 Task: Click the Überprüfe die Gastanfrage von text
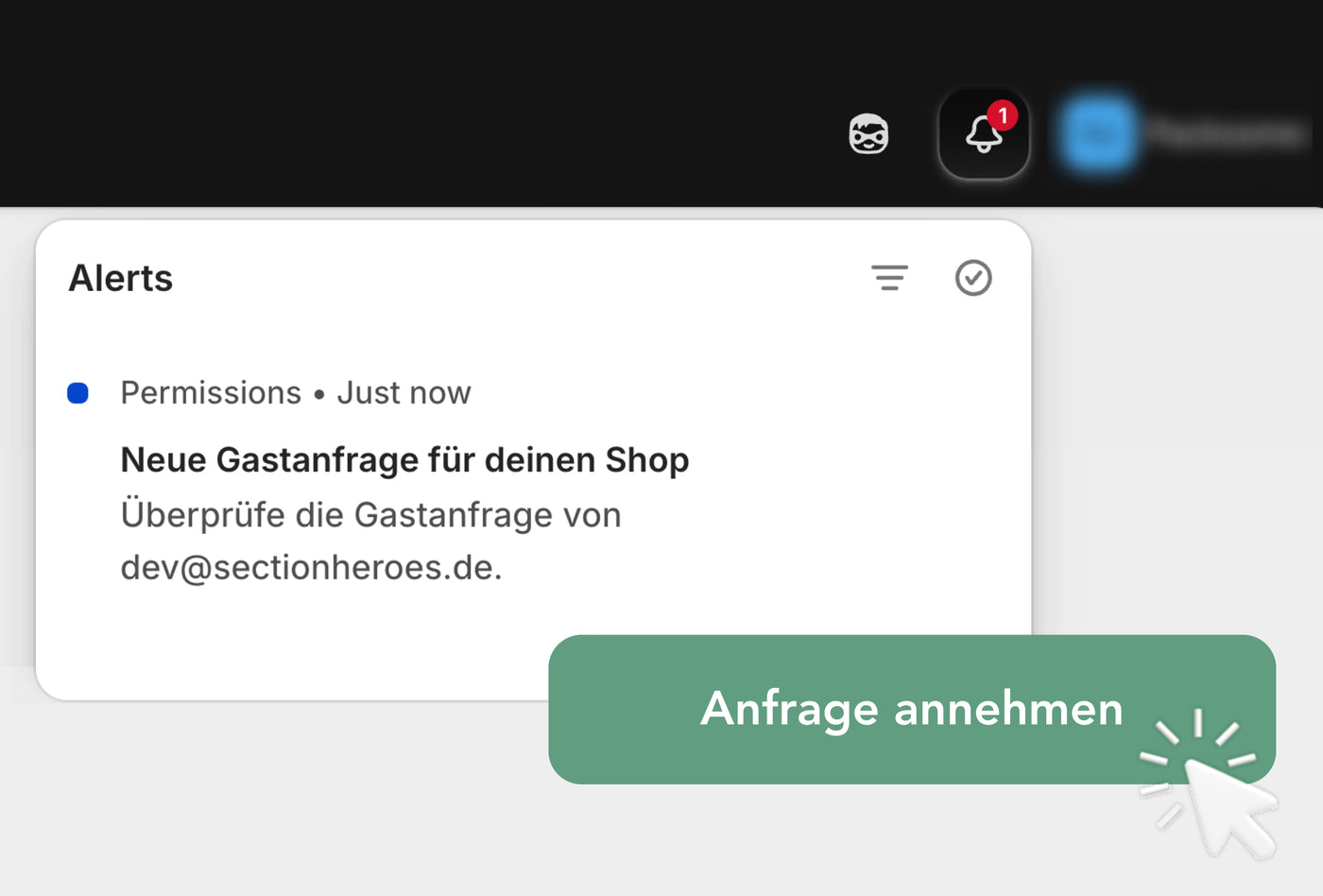click(370, 515)
